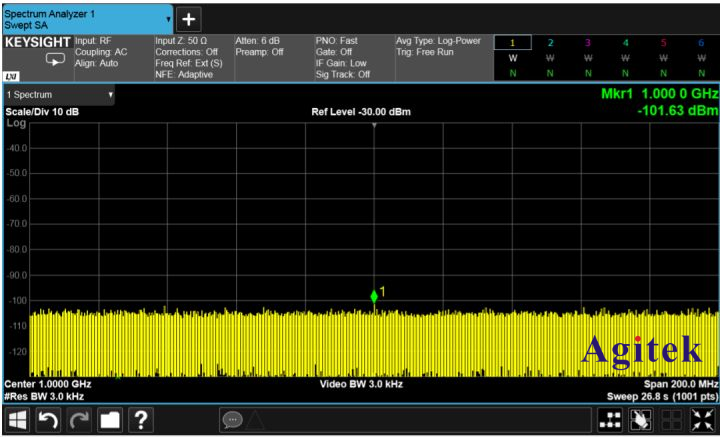Open the menu hierarchy icon
Image resolution: width=720 pixels, height=437 pixels.
coord(610,421)
